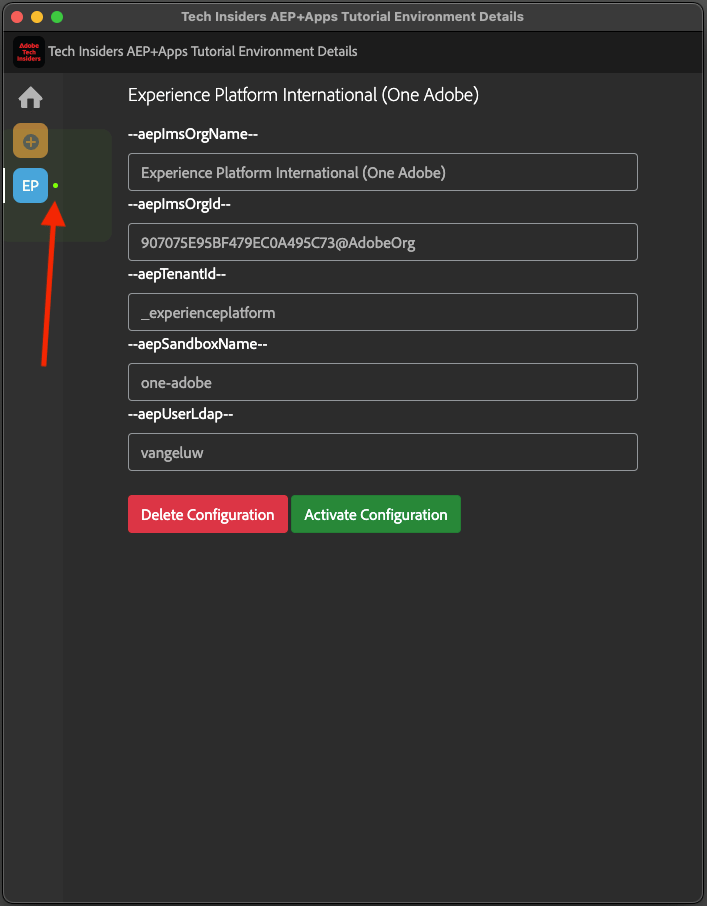Viewport: 707px width, 906px height.
Task: Close the window with red button
Action: pos(17,17)
